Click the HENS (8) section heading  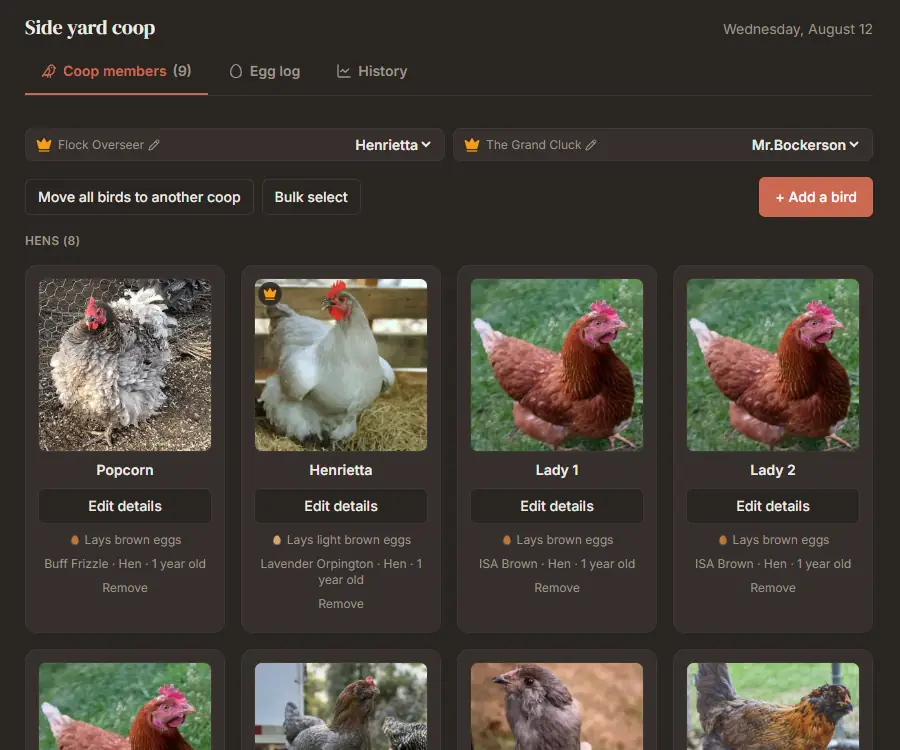click(52, 240)
